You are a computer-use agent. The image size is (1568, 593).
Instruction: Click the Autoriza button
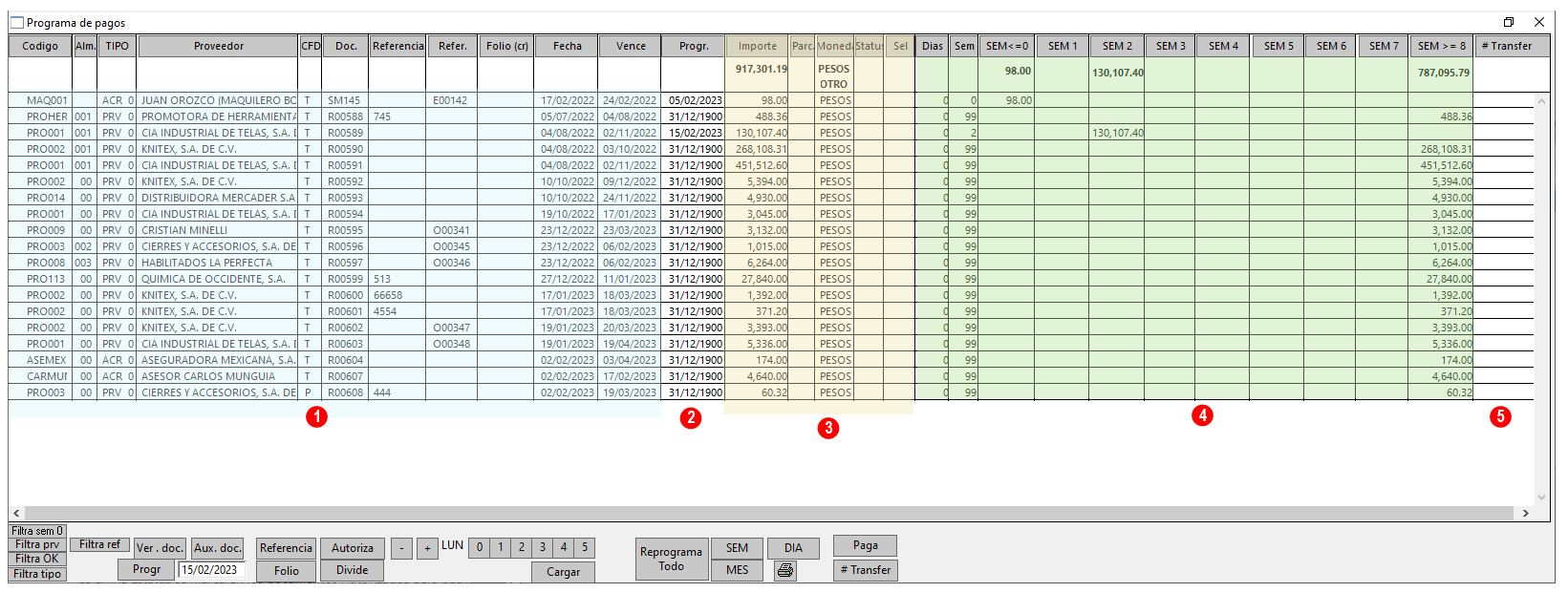pyautogui.click(x=352, y=548)
